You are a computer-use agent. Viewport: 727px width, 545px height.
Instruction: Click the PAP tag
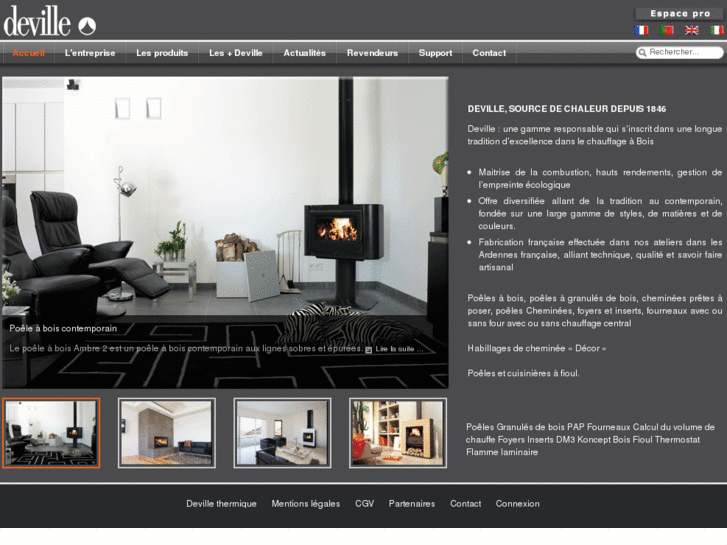tap(575, 427)
